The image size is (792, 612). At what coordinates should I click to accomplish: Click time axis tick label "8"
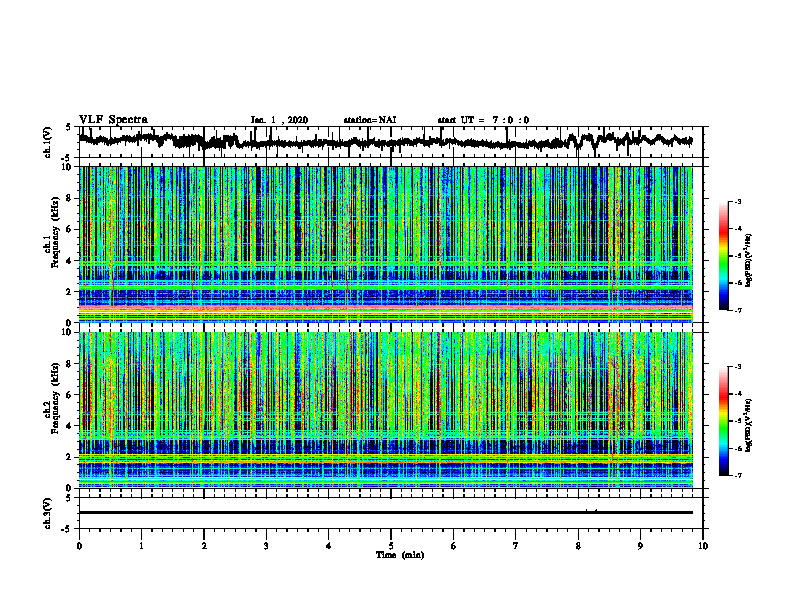[578, 546]
